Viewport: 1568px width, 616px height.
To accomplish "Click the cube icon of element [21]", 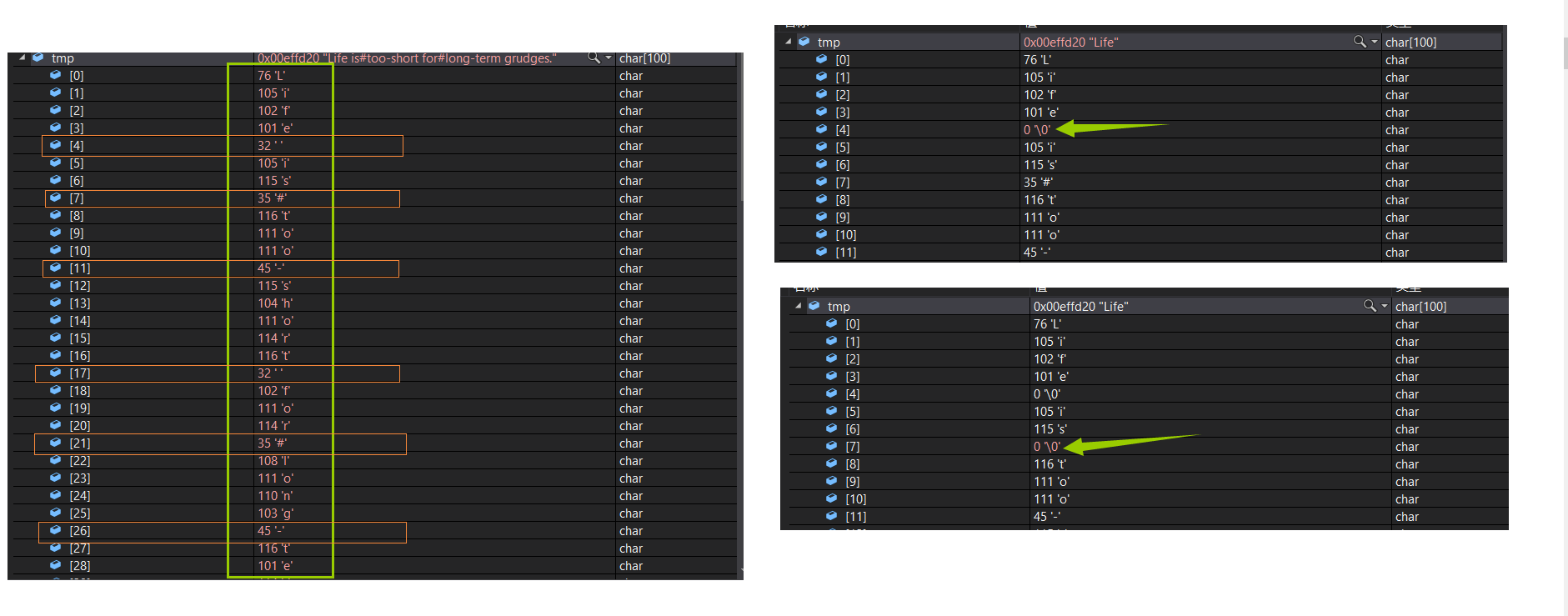I will pyautogui.click(x=55, y=443).
